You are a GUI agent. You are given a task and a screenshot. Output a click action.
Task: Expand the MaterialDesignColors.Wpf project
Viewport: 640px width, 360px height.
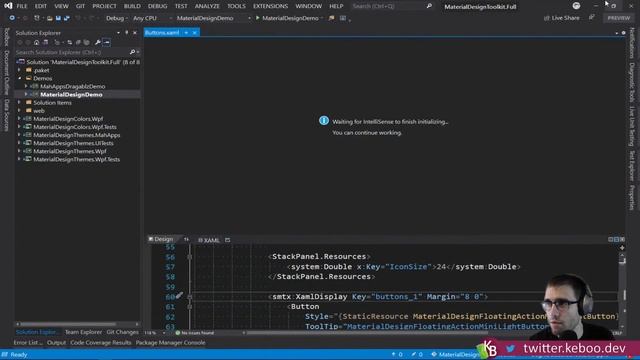19,119
